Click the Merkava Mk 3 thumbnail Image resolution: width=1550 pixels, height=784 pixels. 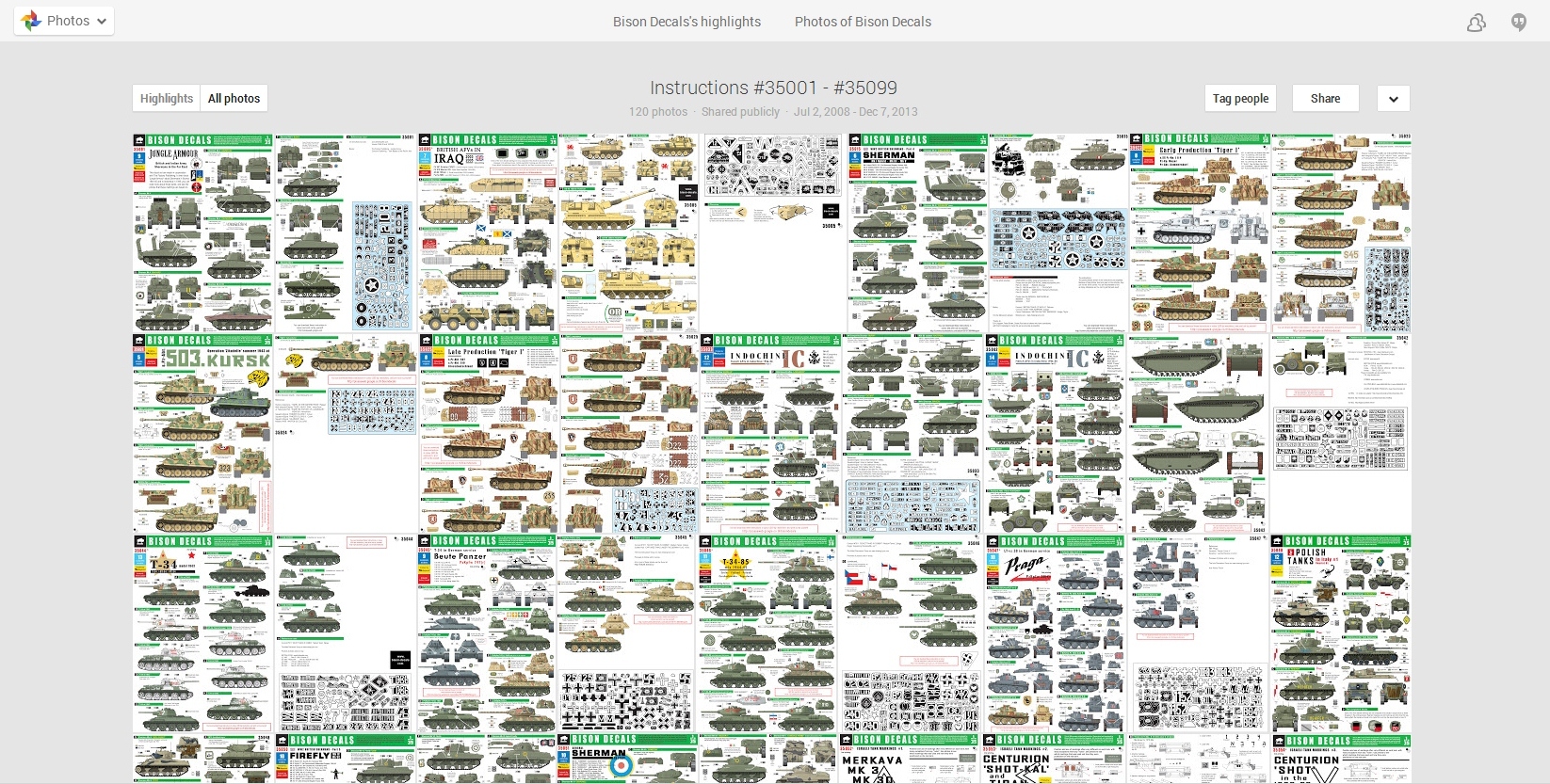pyautogui.click(x=909, y=760)
